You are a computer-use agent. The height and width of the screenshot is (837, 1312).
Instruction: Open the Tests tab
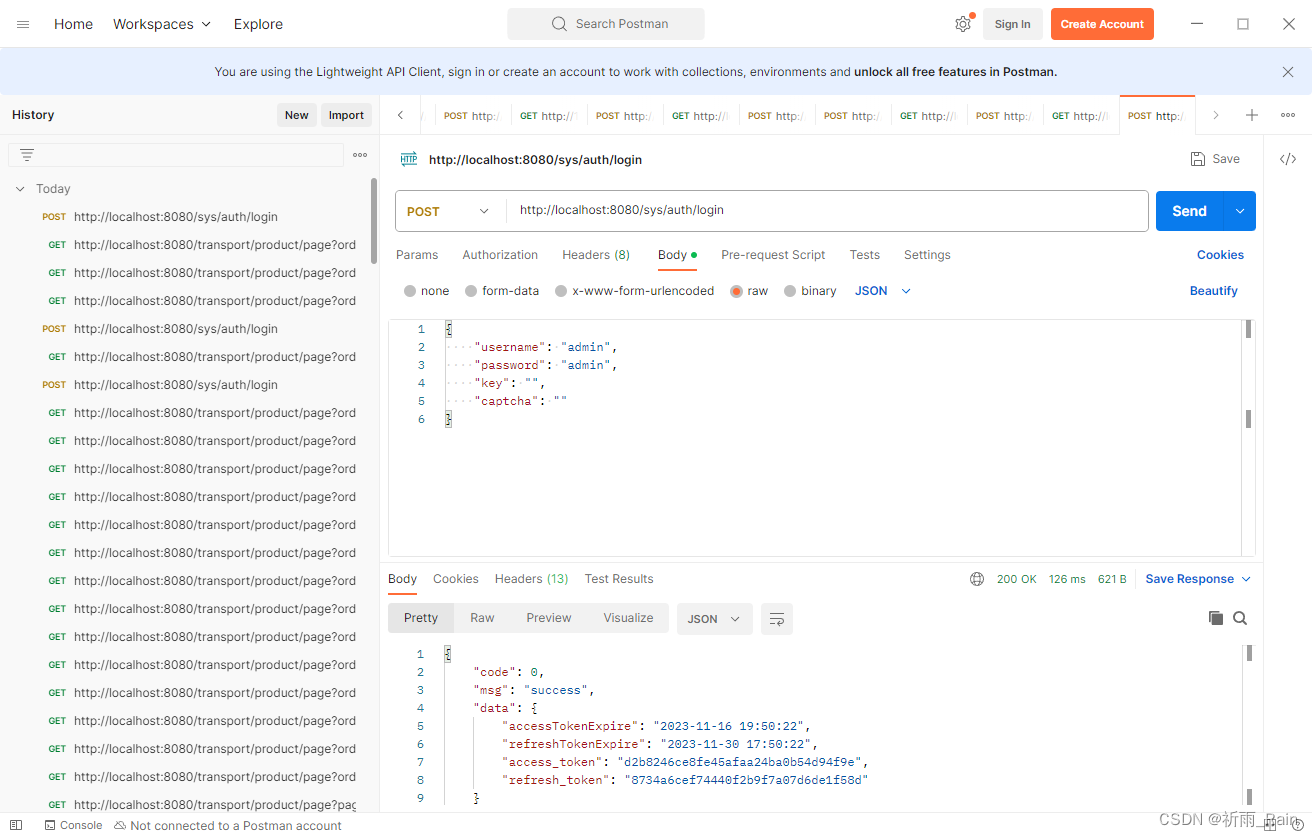pyautogui.click(x=865, y=255)
